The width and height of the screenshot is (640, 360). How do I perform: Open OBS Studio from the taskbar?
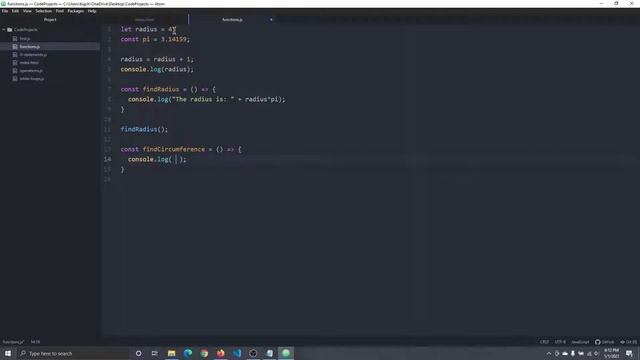tap(253, 353)
